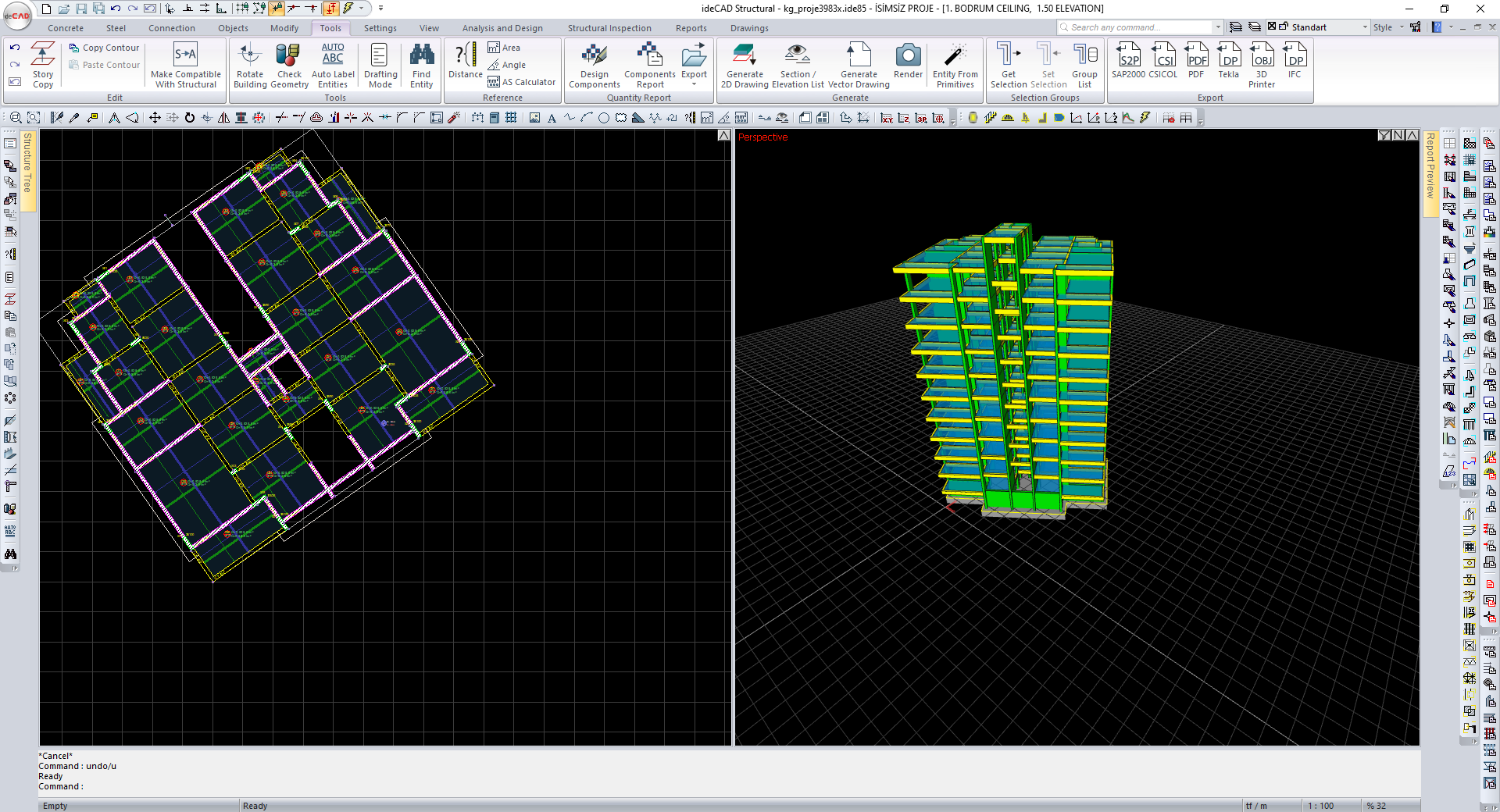Select the Distance measuring tool
1500x812 pixels.
pos(465,61)
